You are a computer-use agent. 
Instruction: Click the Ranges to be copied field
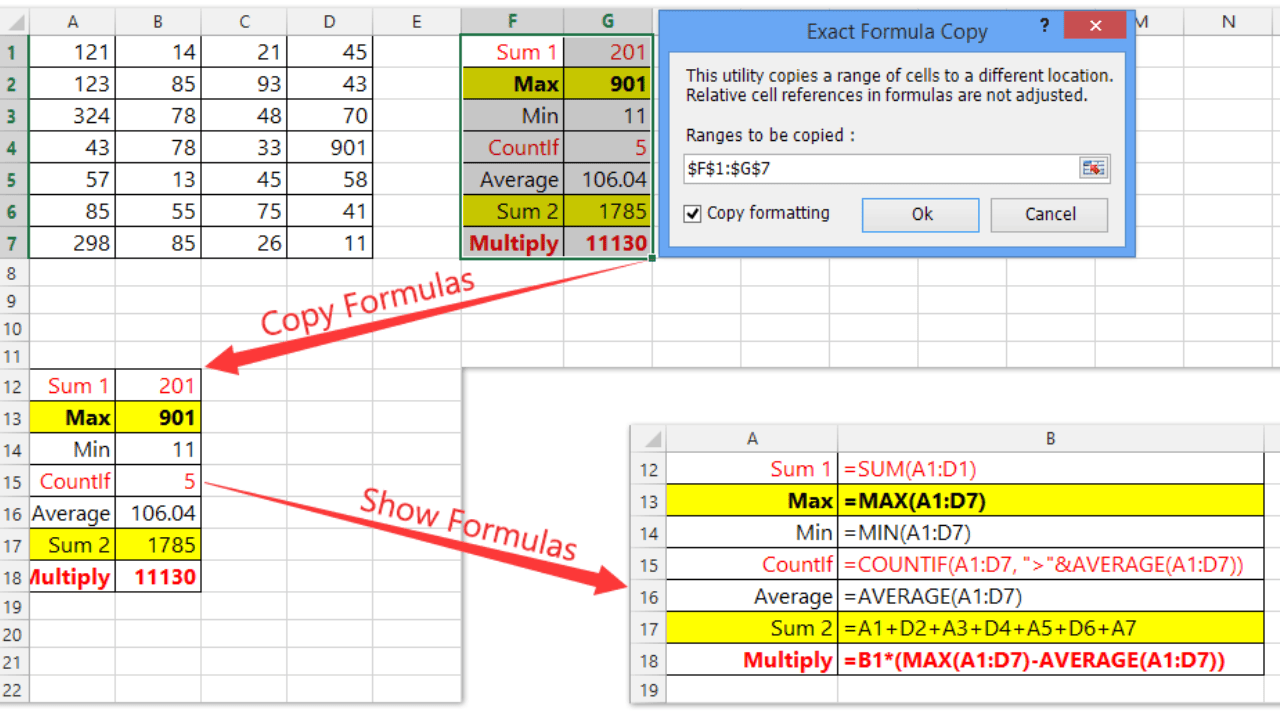click(x=880, y=168)
